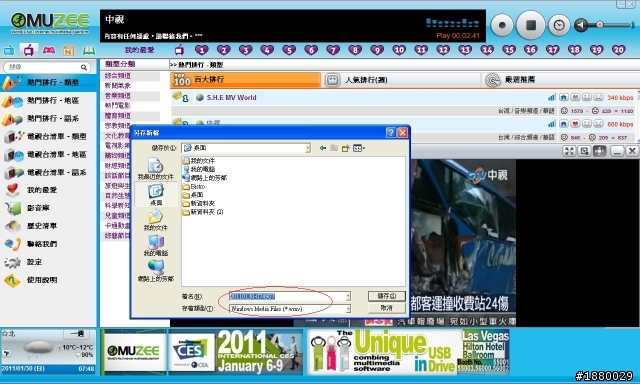Open the view menu dropdown in save dialog

point(359,148)
